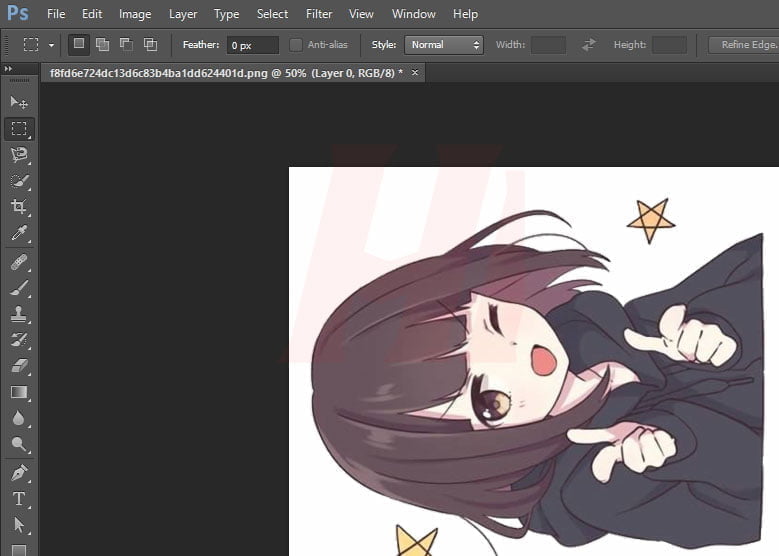Screen dimensions: 779x556
Task: Open the View menu
Action: coord(361,14)
